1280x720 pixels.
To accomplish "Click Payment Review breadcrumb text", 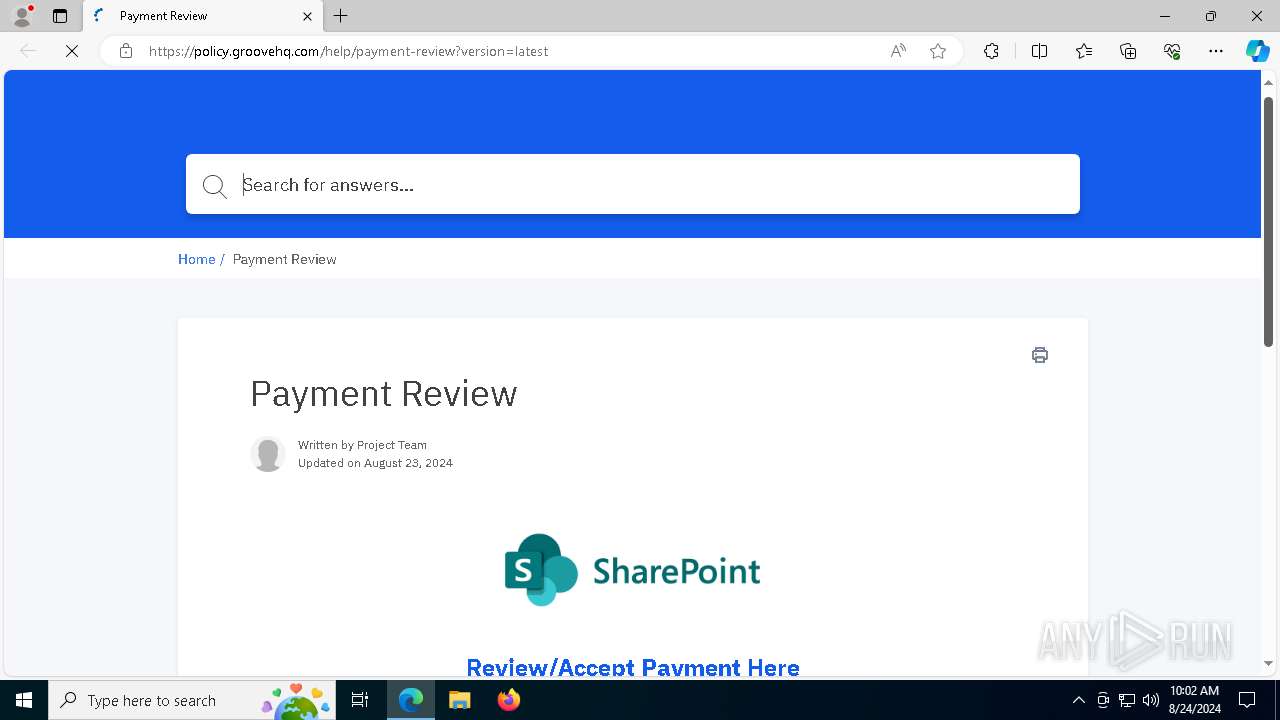I will (x=284, y=259).
